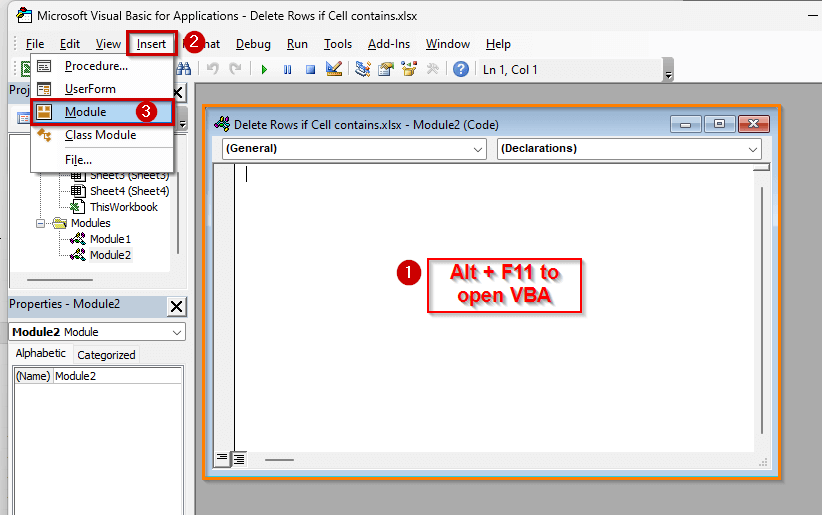Select Module1 in the project tree
This screenshot has width=822, height=515.
pyautogui.click(x=110, y=239)
